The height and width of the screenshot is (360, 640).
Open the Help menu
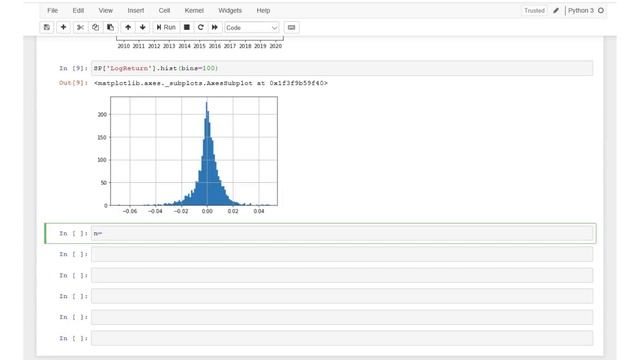263,11
